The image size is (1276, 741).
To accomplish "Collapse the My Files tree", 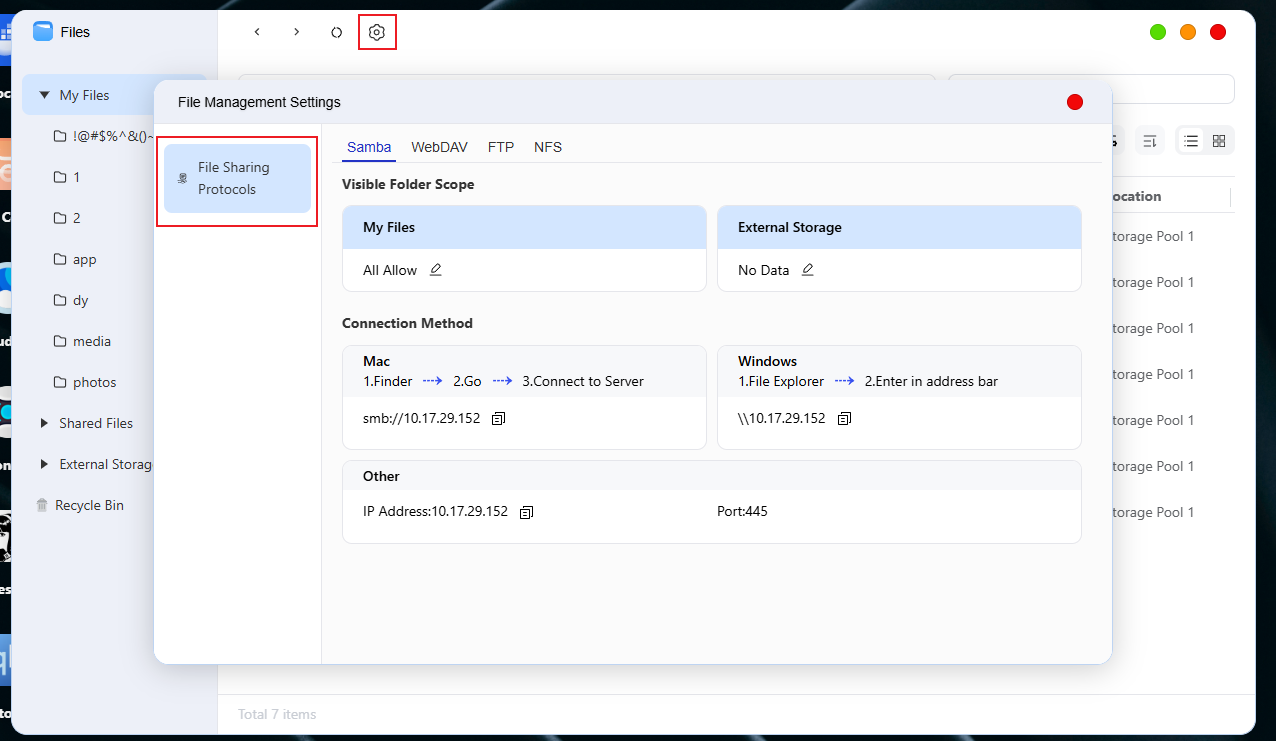I will click(x=44, y=95).
